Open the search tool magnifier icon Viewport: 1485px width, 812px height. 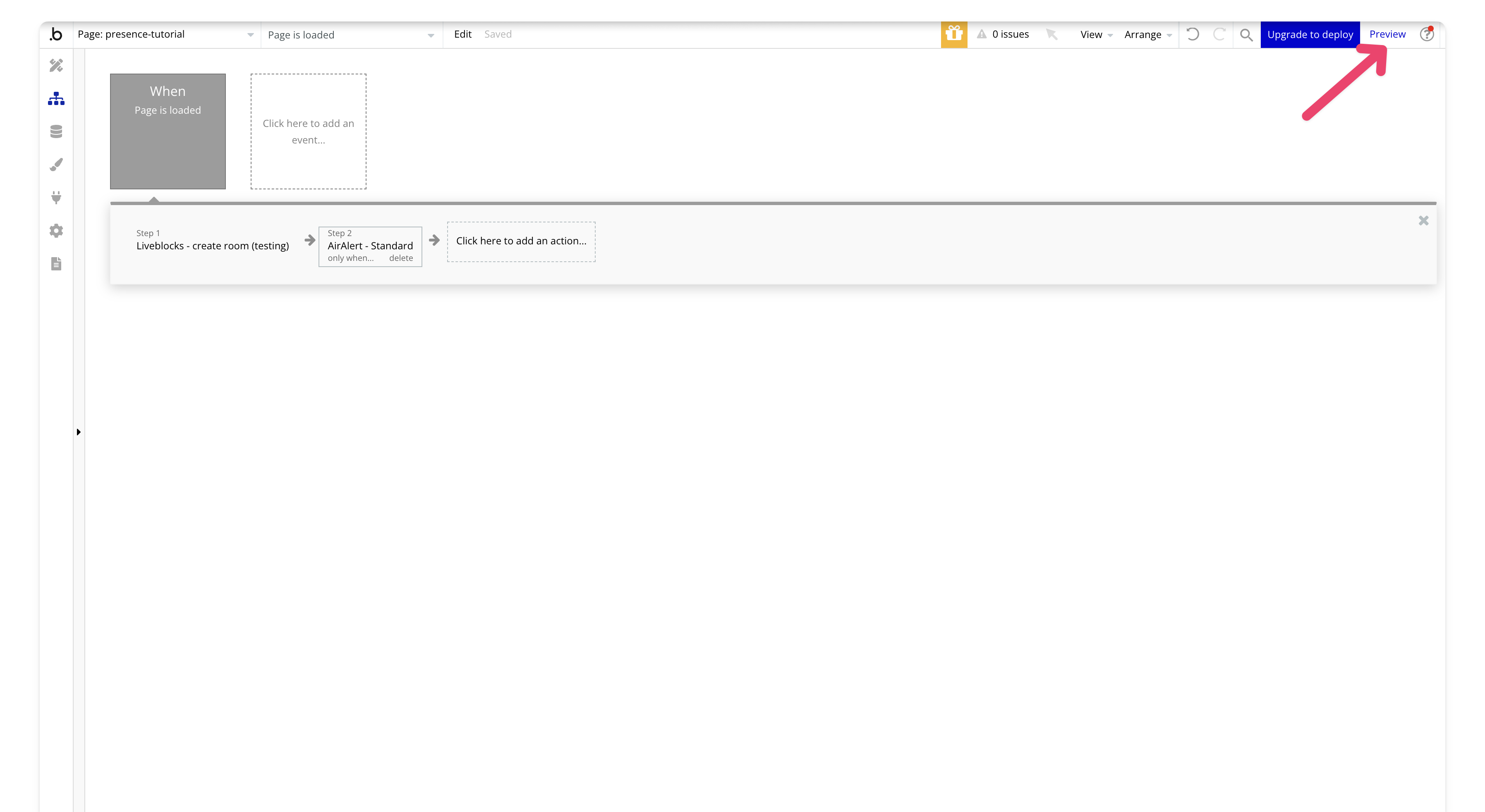click(x=1246, y=35)
